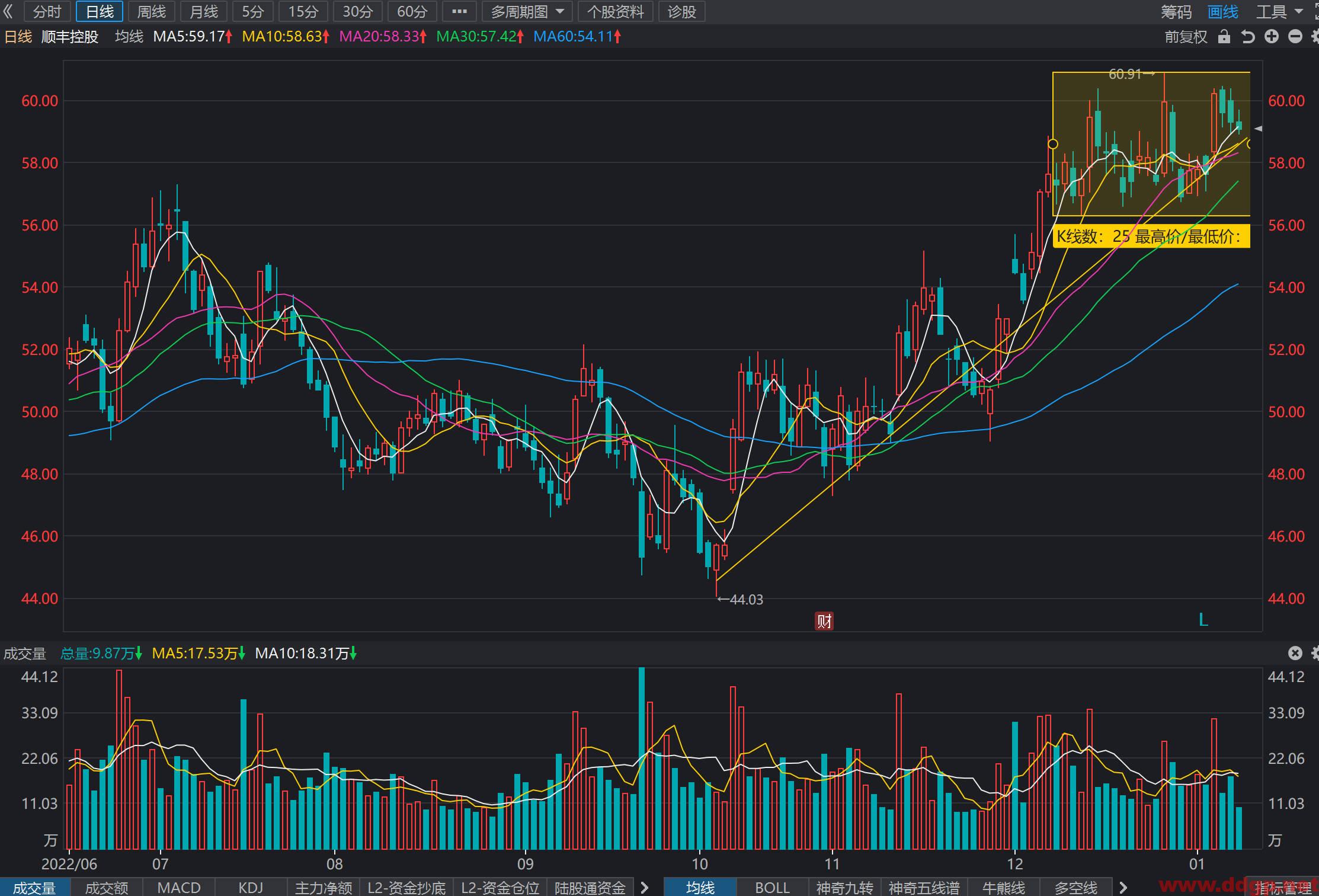
Task: Select the magenta MA20:58.33 label
Action: (383, 37)
